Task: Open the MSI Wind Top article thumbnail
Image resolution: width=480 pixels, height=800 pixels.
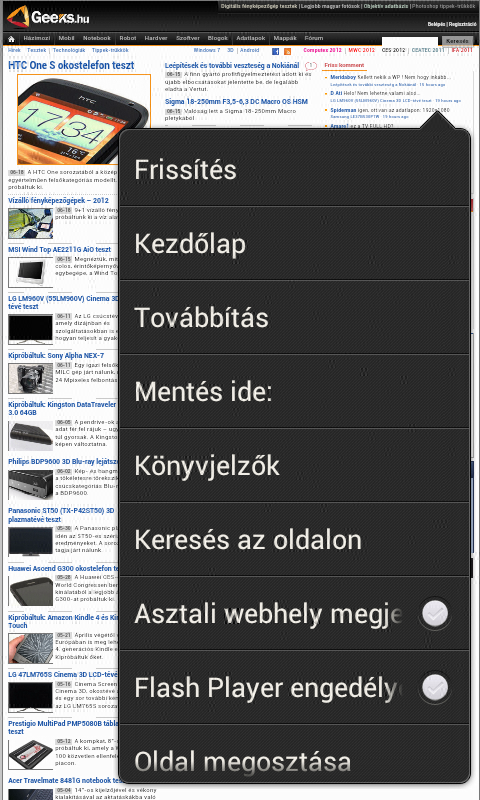Action: coord(31,272)
